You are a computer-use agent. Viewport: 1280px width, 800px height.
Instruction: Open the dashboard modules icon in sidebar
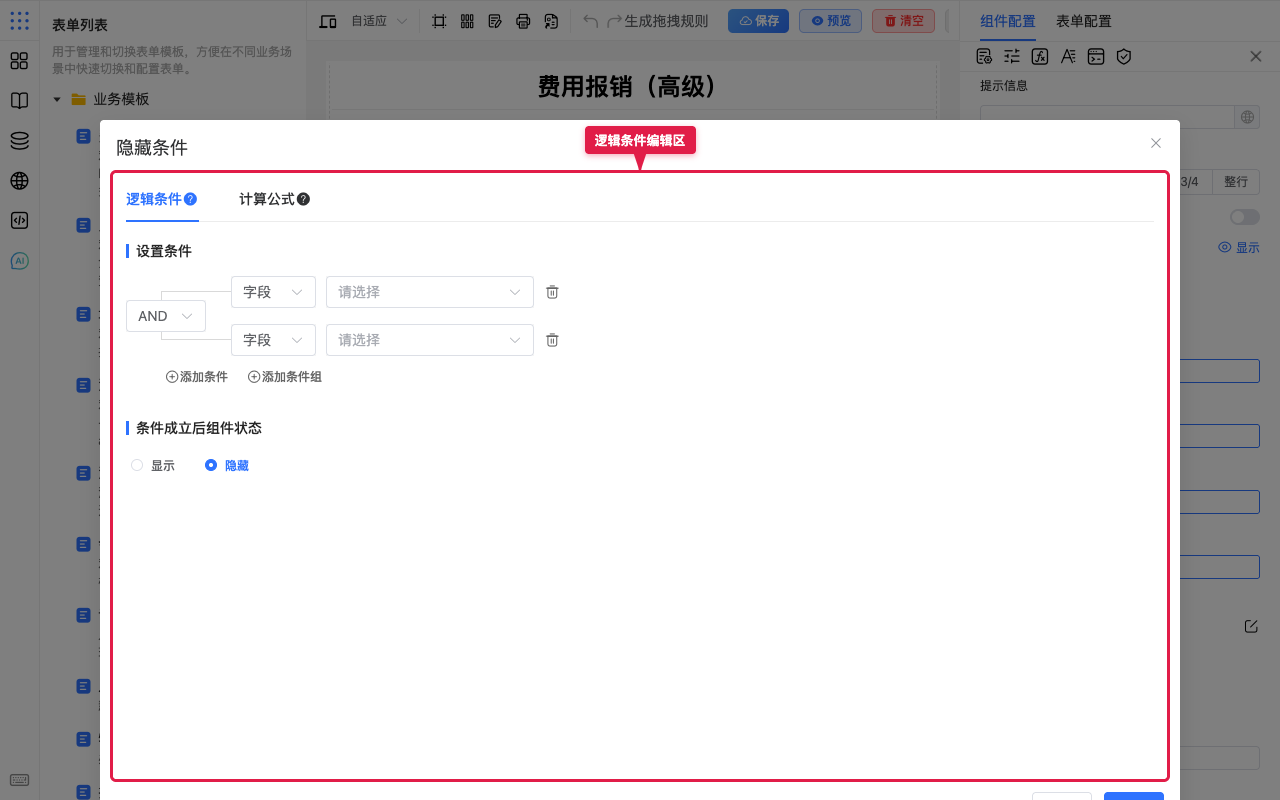pyautogui.click(x=19, y=61)
